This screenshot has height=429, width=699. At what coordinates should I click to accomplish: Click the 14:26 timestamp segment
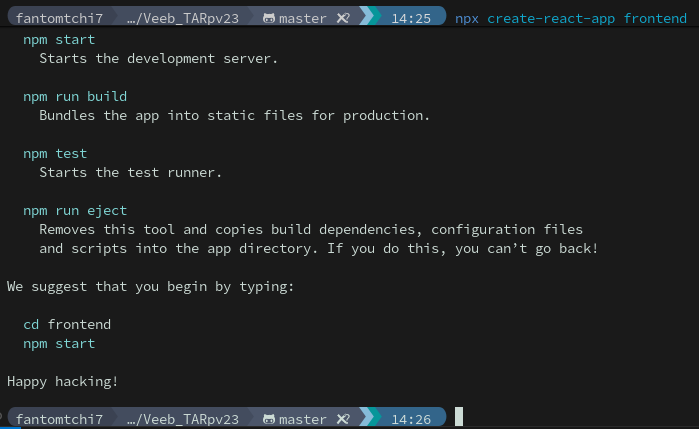[x=412, y=419]
